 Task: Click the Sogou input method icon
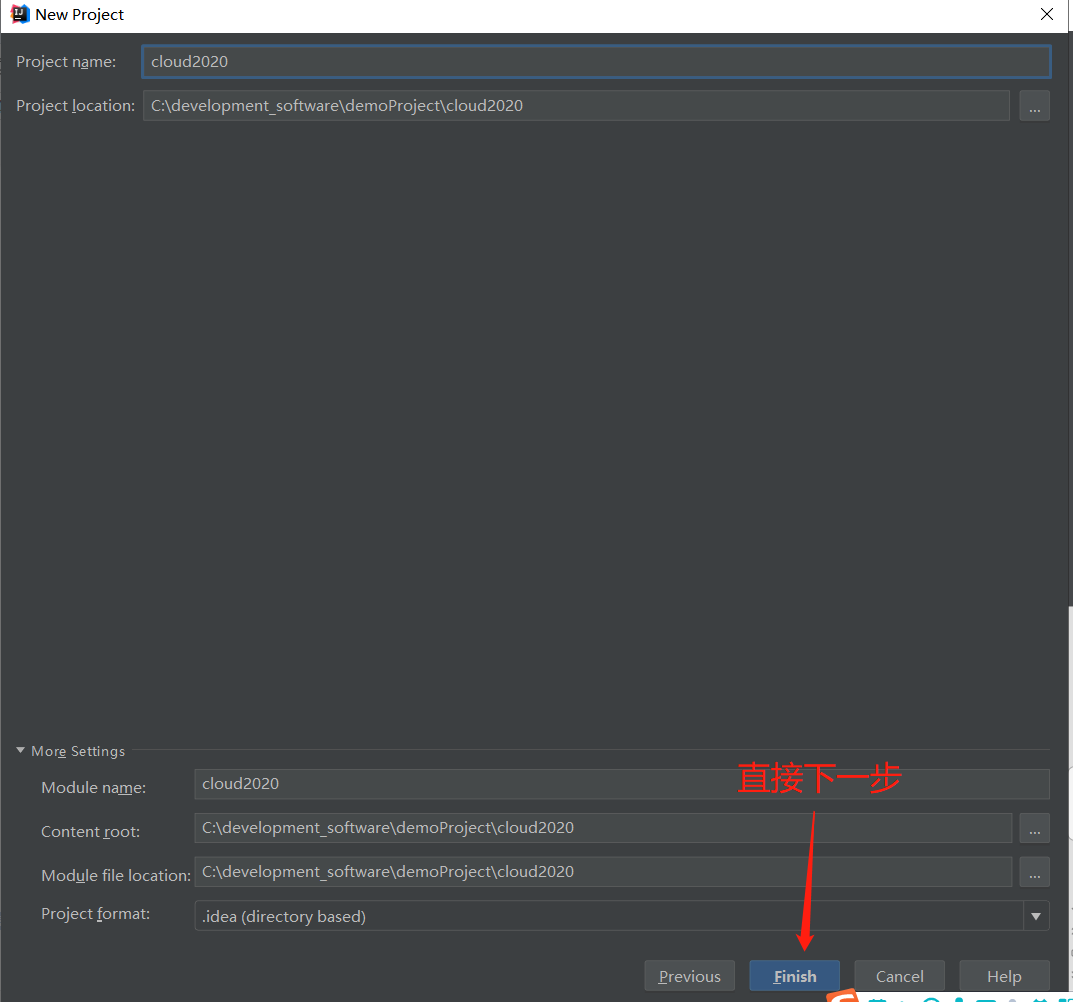843,996
